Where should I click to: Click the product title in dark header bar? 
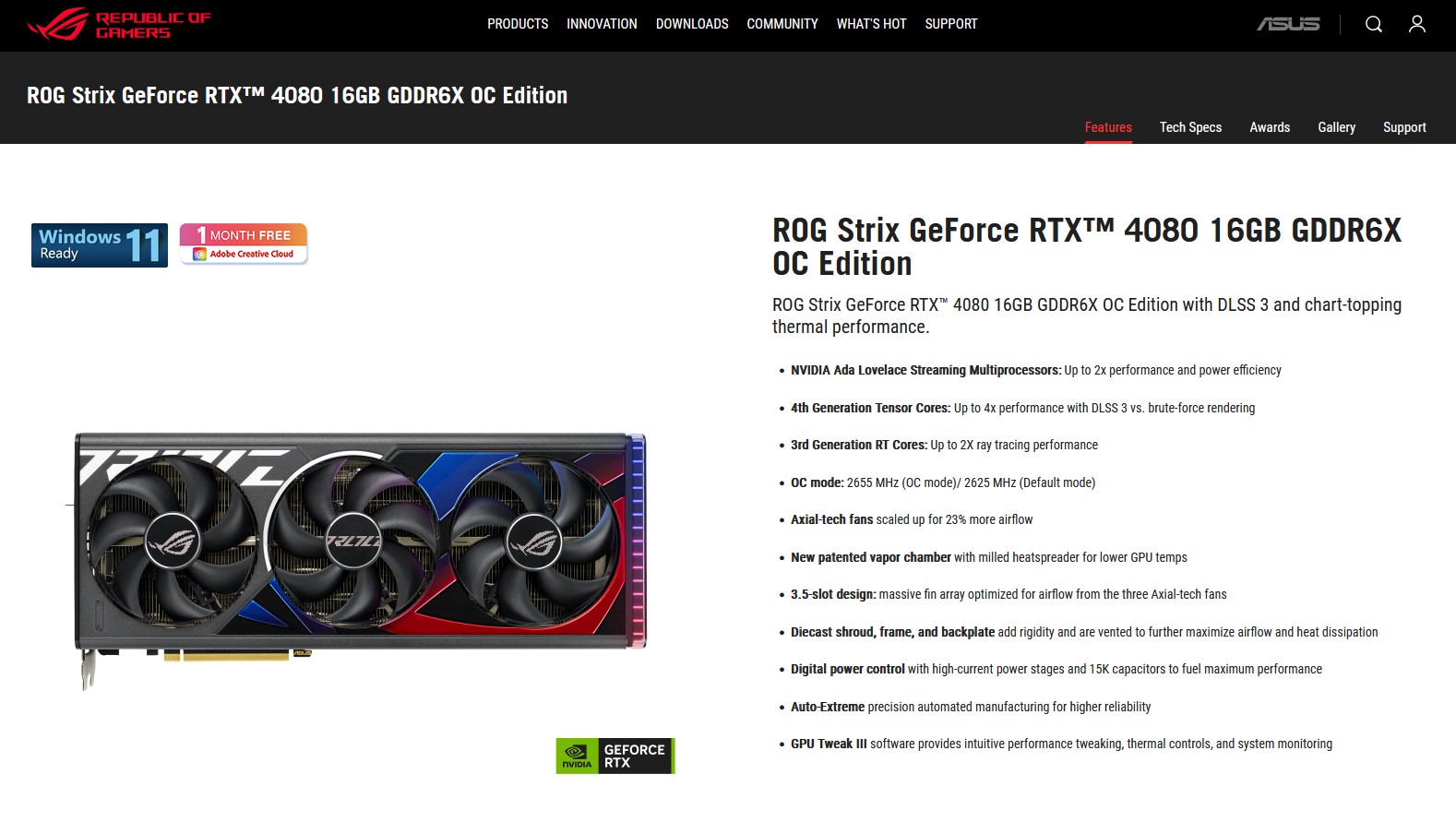tap(297, 95)
